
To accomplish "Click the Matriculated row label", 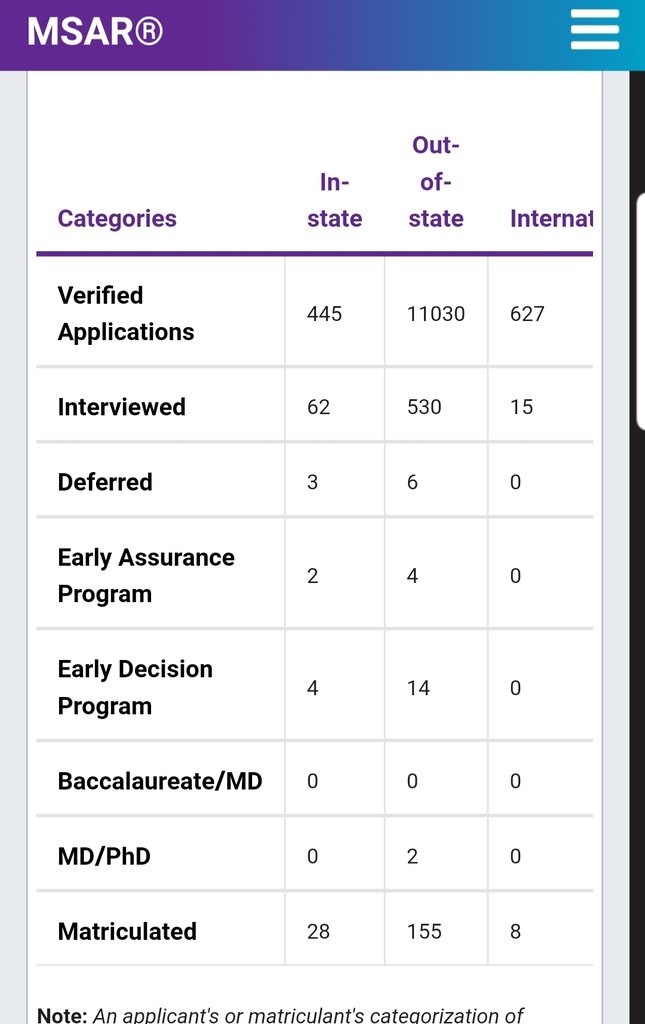I will coord(127,931).
